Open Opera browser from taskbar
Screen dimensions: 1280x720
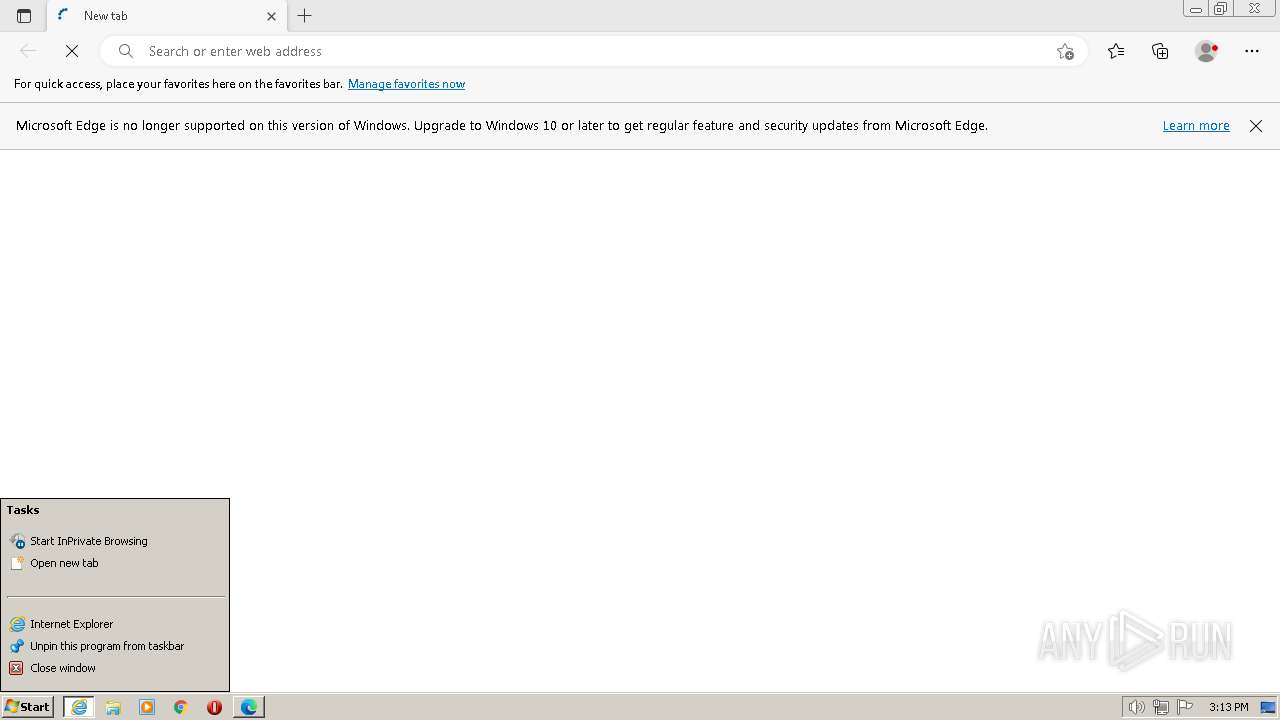click(x=214, y=707)
